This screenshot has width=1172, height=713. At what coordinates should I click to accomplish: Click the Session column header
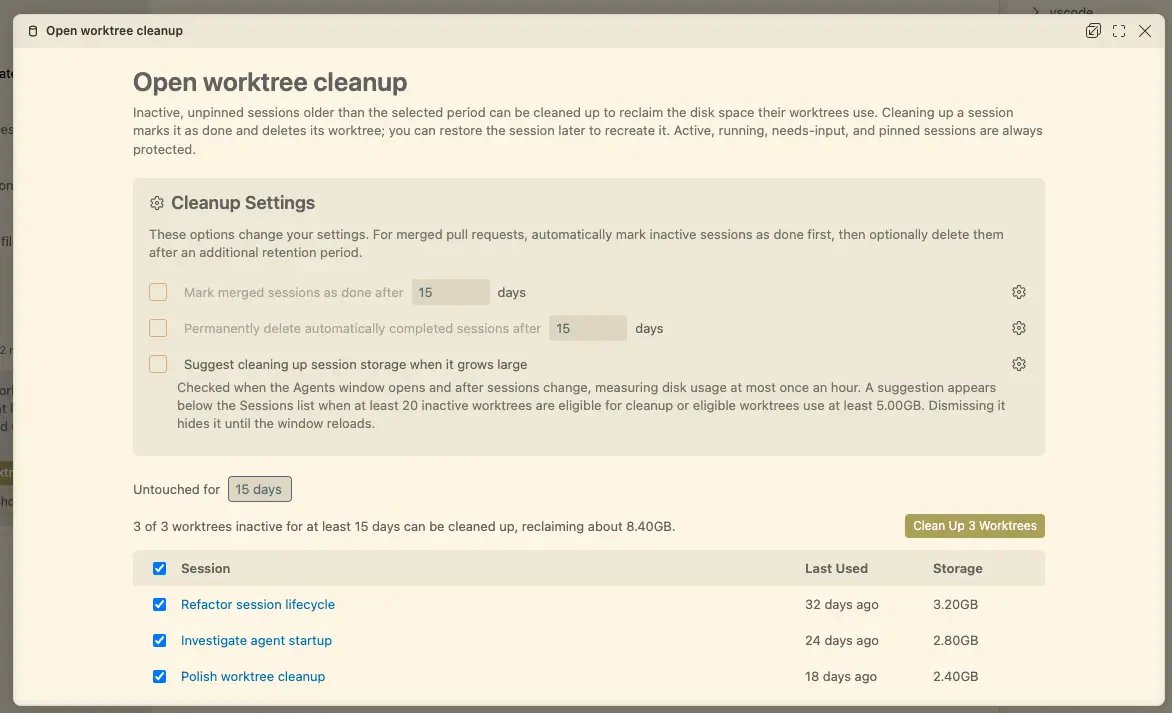tap(206, 569)
